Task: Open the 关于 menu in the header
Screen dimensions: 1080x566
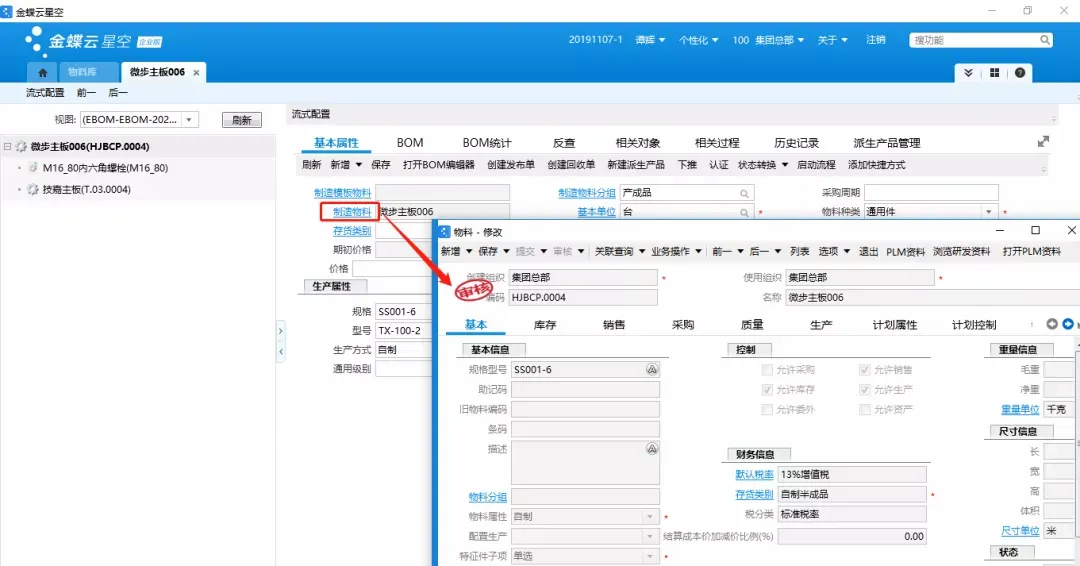Action: 832,41
